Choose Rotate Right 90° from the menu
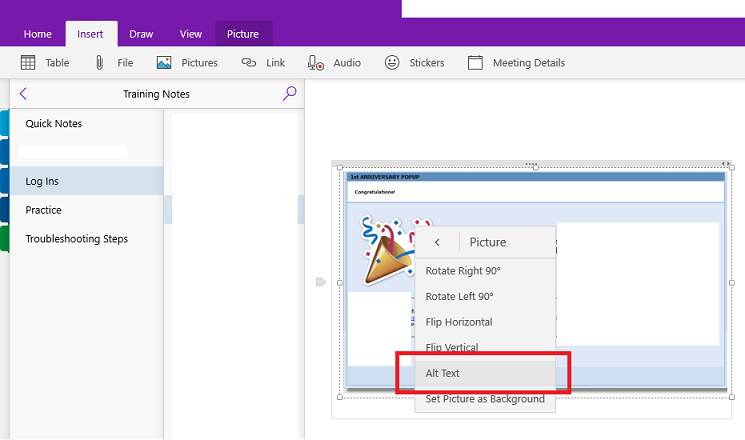 tap(485, 271)
